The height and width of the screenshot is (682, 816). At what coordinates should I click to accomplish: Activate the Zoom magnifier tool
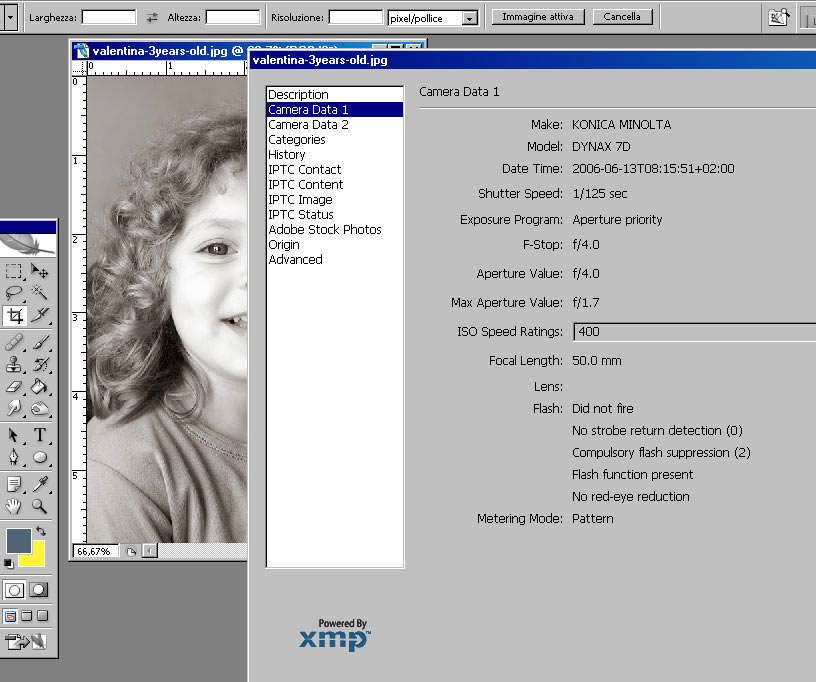(40, 506)
